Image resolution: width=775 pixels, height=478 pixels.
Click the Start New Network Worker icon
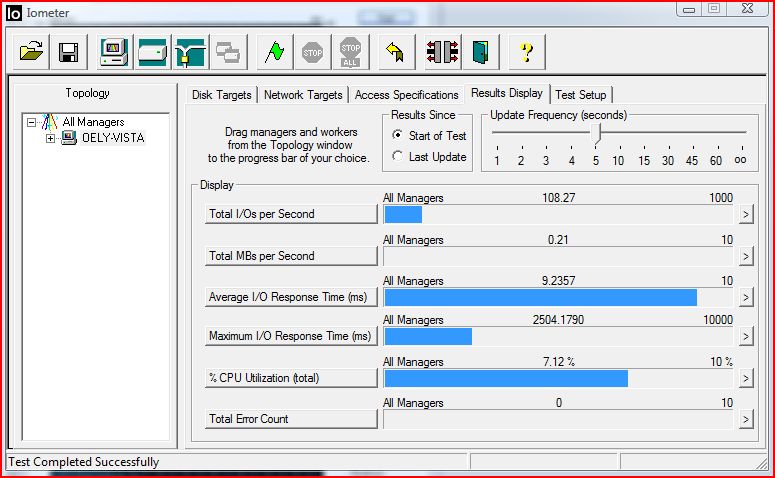coord(190,52)
